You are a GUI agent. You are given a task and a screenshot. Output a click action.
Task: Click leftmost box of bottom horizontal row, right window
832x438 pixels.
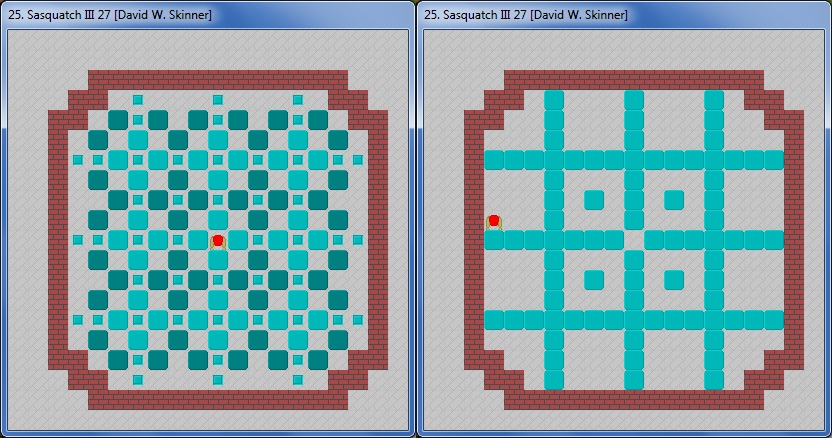click(494, 320)
